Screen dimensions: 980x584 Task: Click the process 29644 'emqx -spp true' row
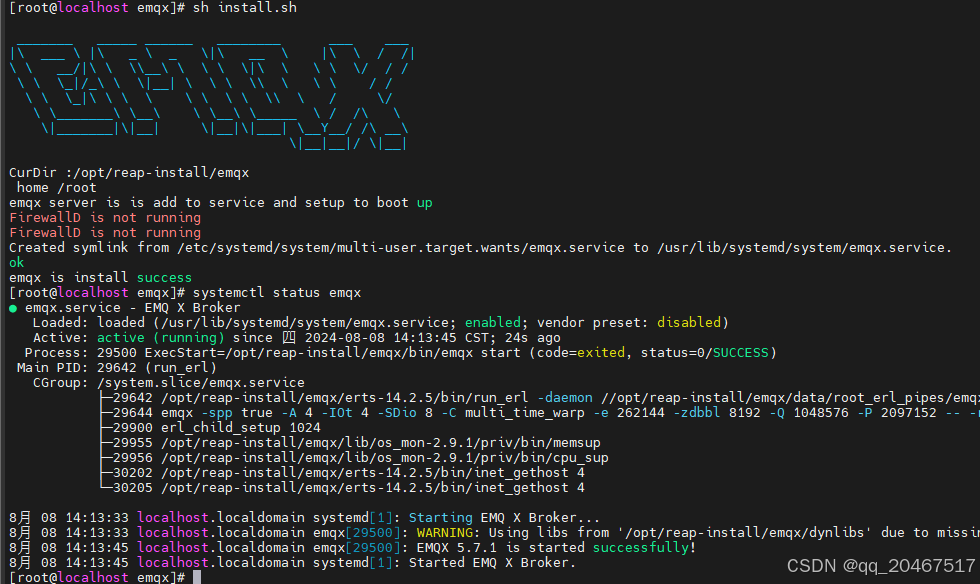[x=539, y=413]
